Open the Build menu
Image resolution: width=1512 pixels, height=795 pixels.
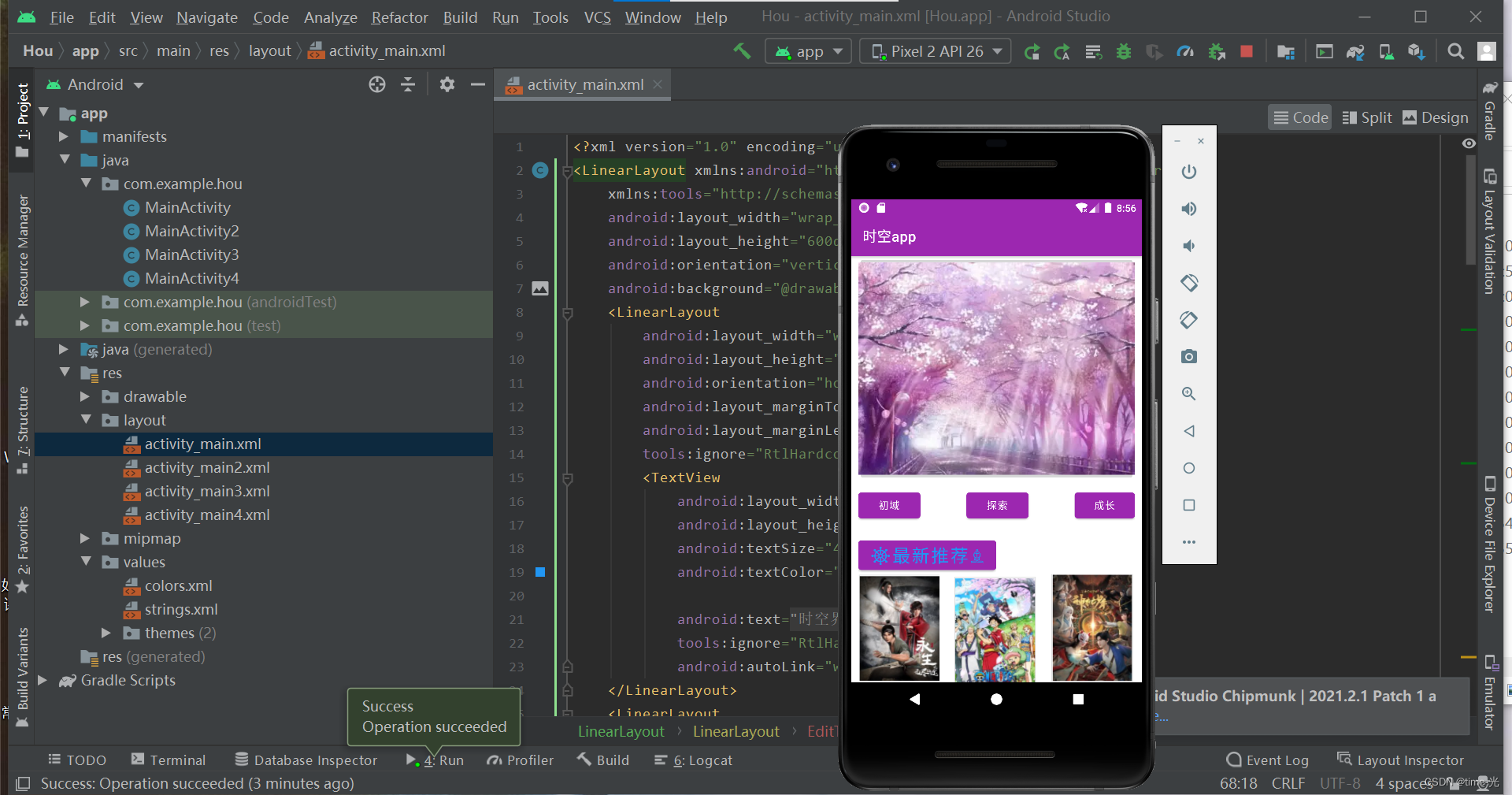(460, 17)
